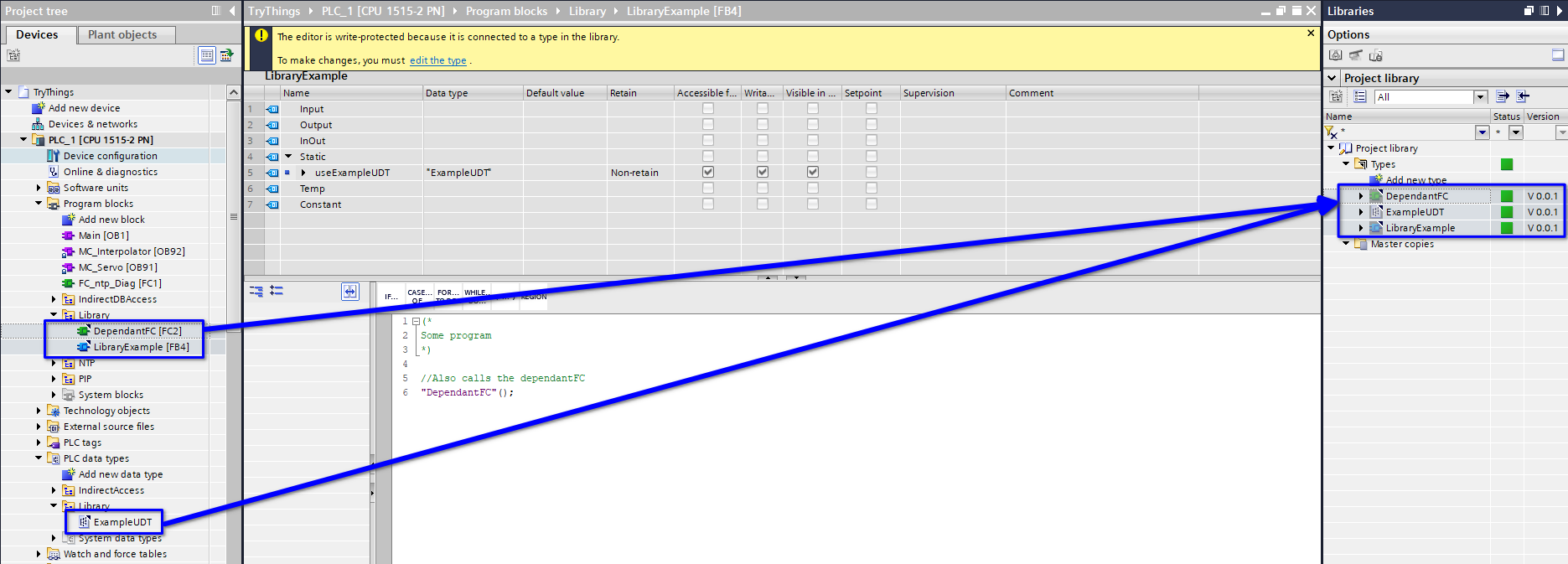Click the overview table view icon in Project tree
Viewport: 1568px width, 564px height.
point(207,55)
